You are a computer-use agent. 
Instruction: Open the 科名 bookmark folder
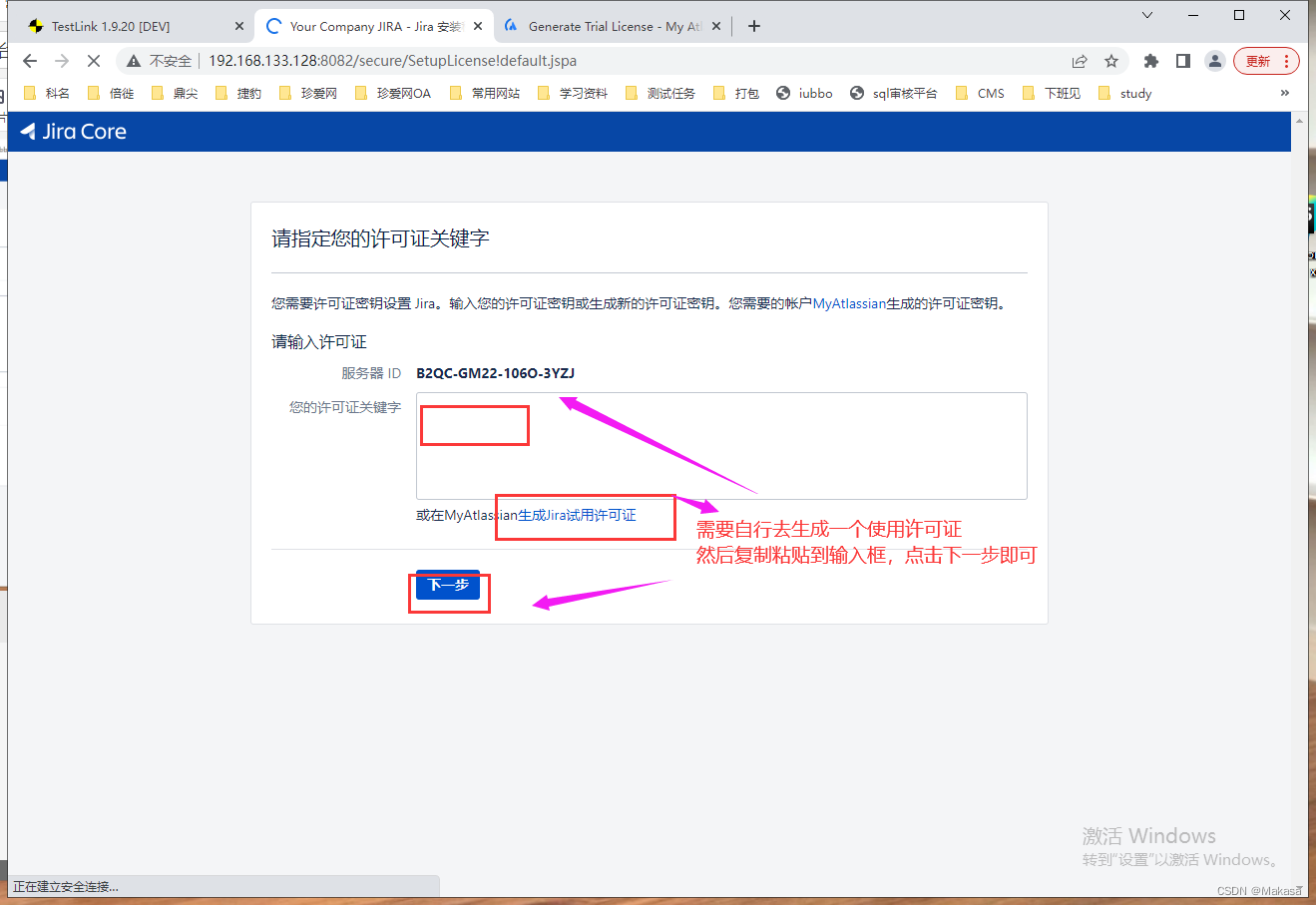click(x=46, y=93)
